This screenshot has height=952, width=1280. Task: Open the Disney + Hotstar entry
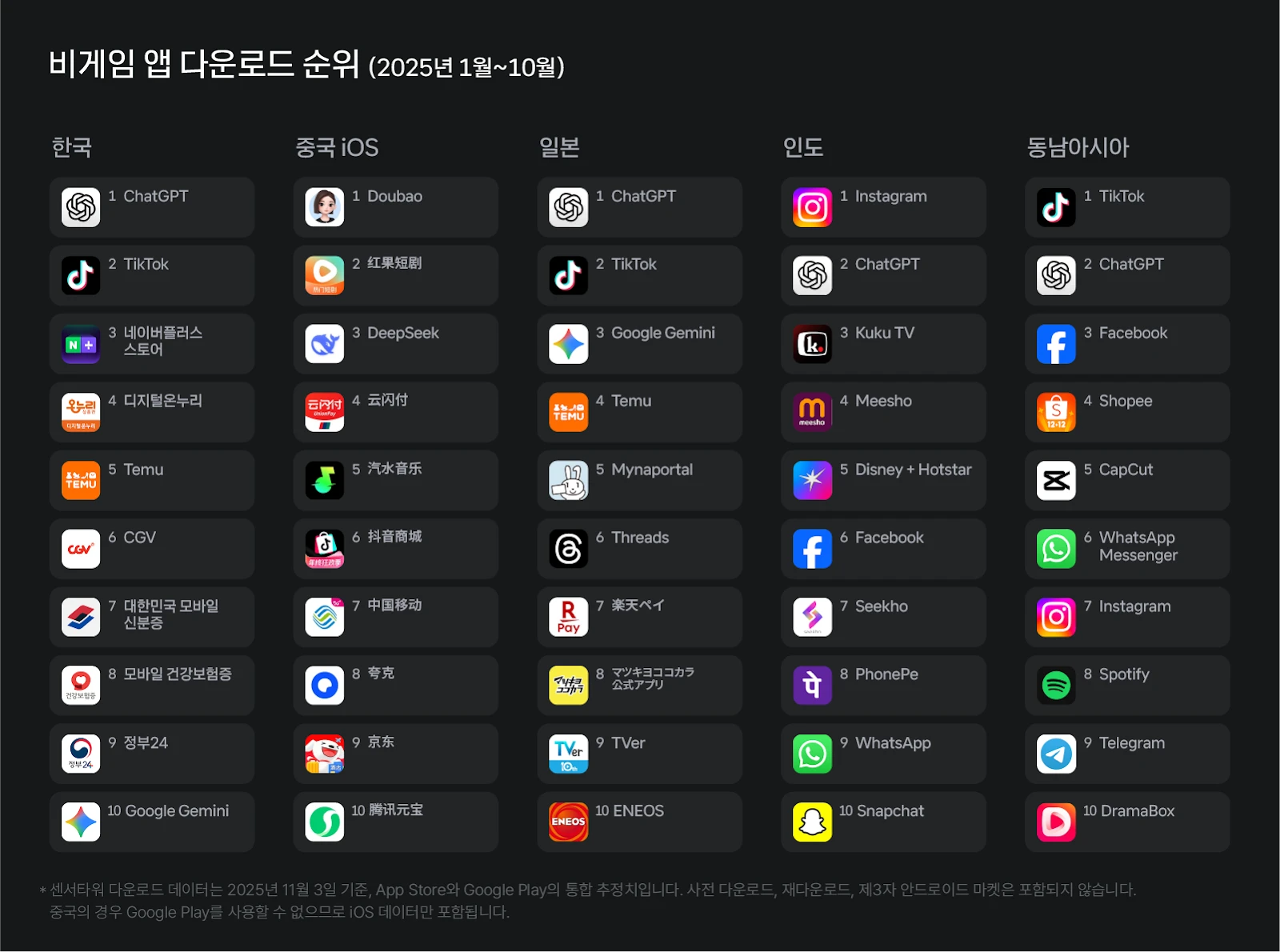click(x=883, y=481)
